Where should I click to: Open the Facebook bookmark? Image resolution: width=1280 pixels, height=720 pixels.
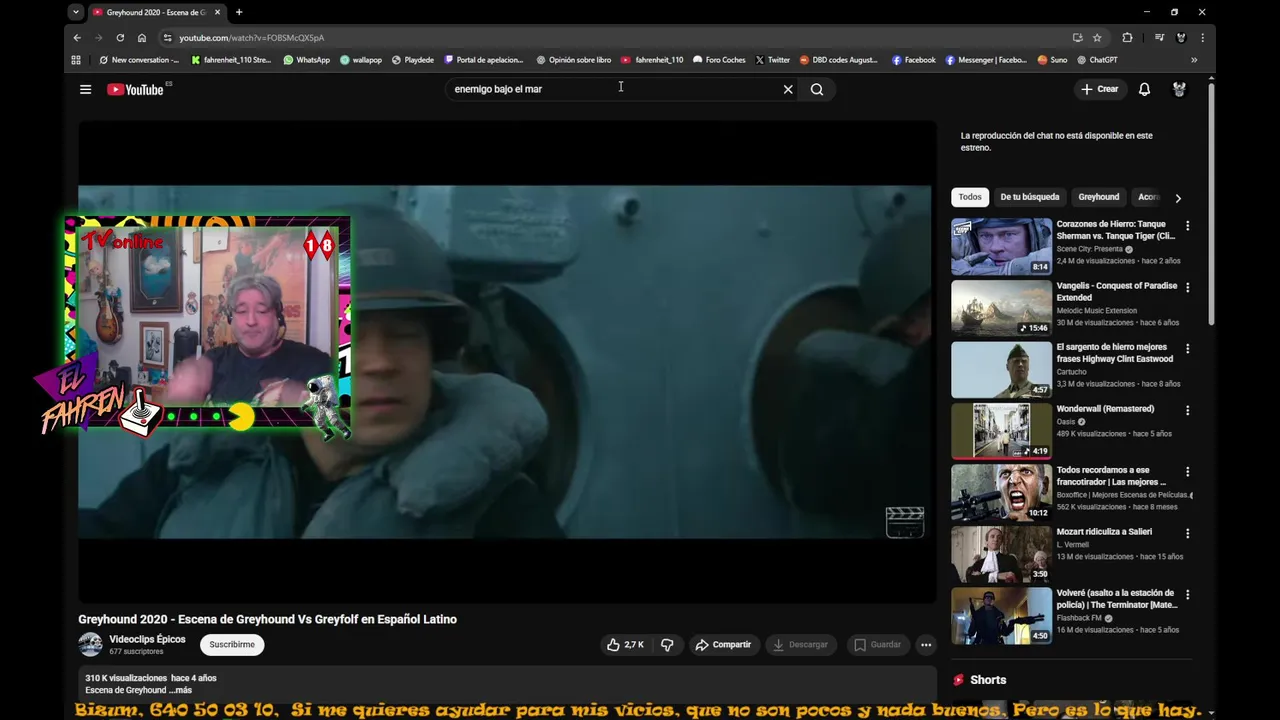(x=913, y=60)
